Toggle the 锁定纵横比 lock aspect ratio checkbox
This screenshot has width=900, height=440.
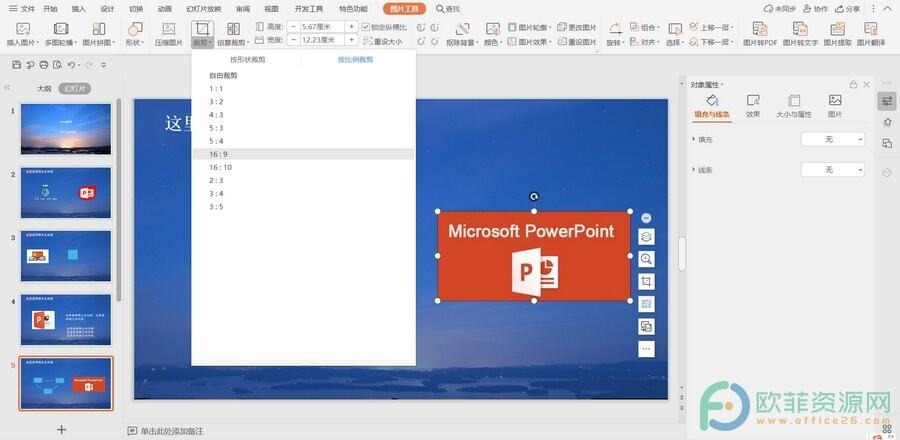tap(366, 27)
